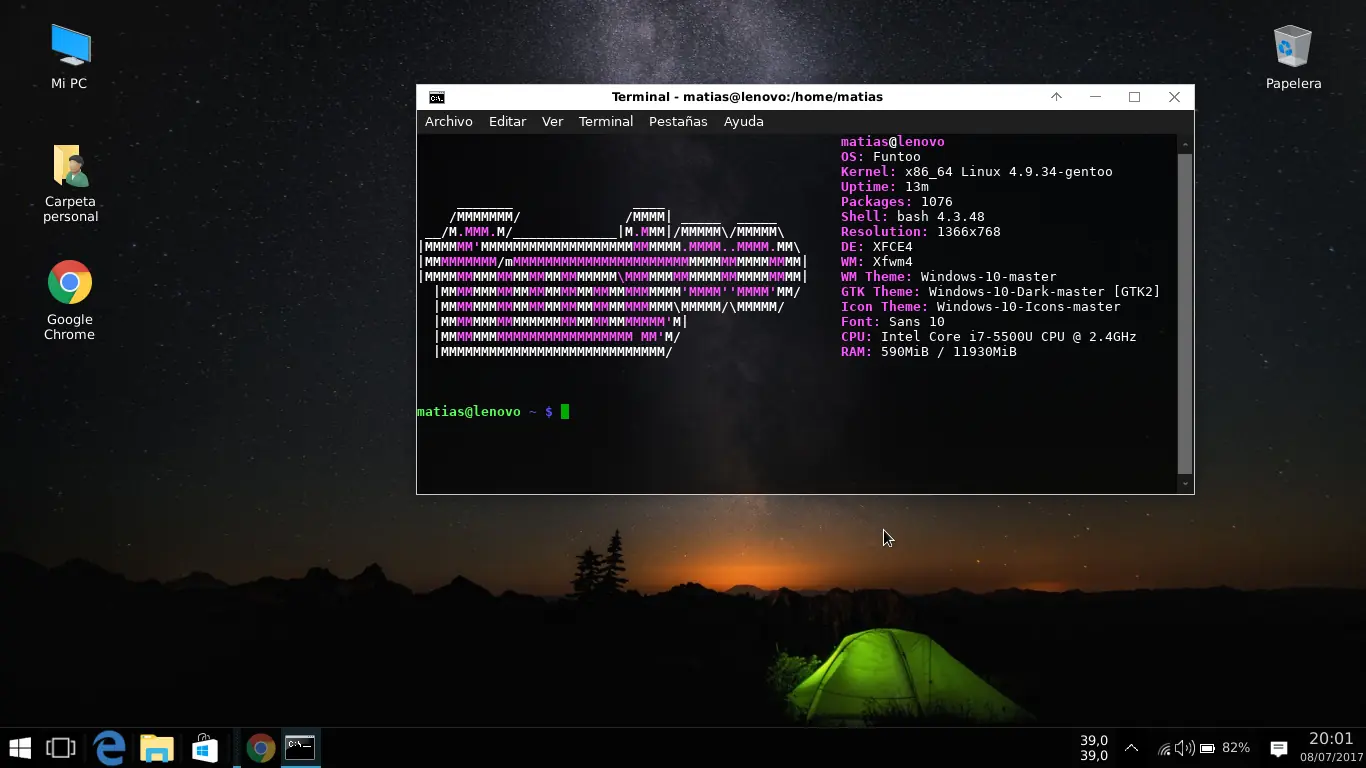Close the Terminal window

[x=1174, y=97]
